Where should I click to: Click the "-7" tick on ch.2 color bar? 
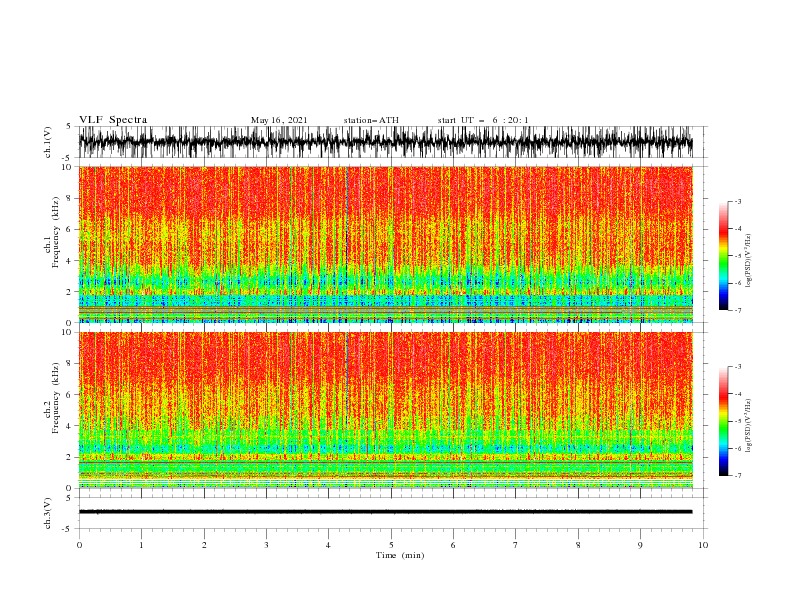coord(738,476)
